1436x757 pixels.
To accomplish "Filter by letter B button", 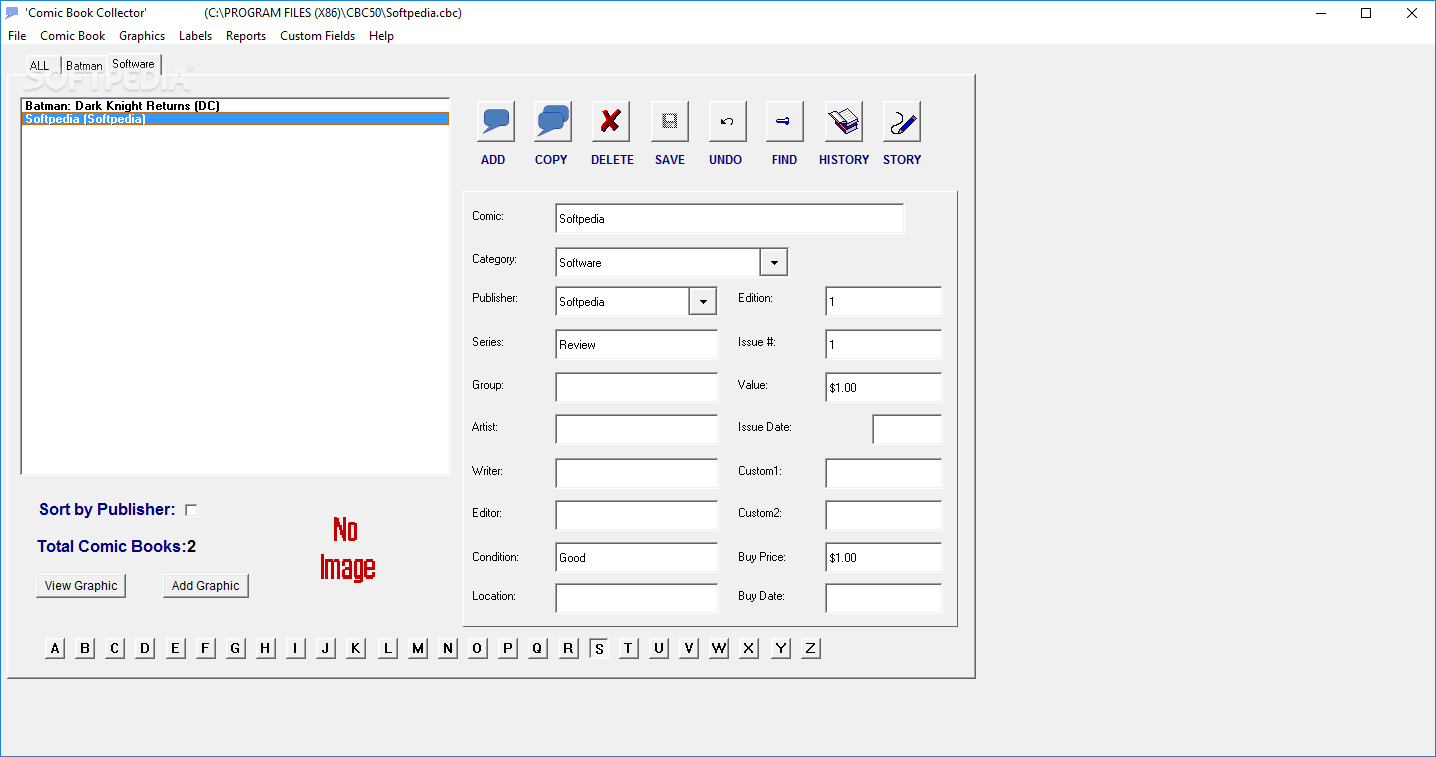I will point(85,648).
